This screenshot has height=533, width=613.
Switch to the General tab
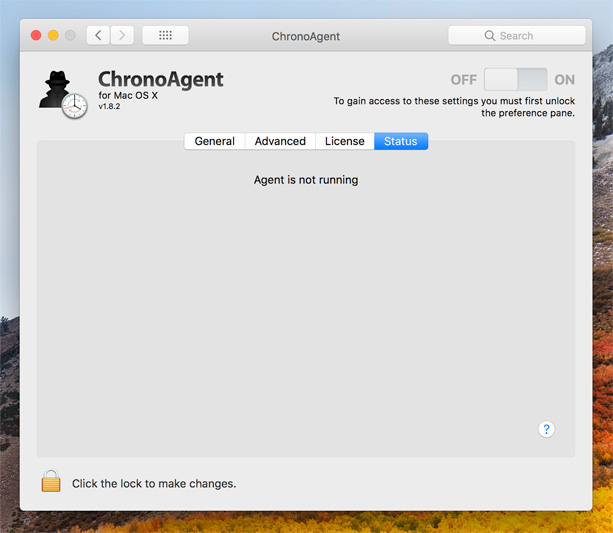click(215, 141)
